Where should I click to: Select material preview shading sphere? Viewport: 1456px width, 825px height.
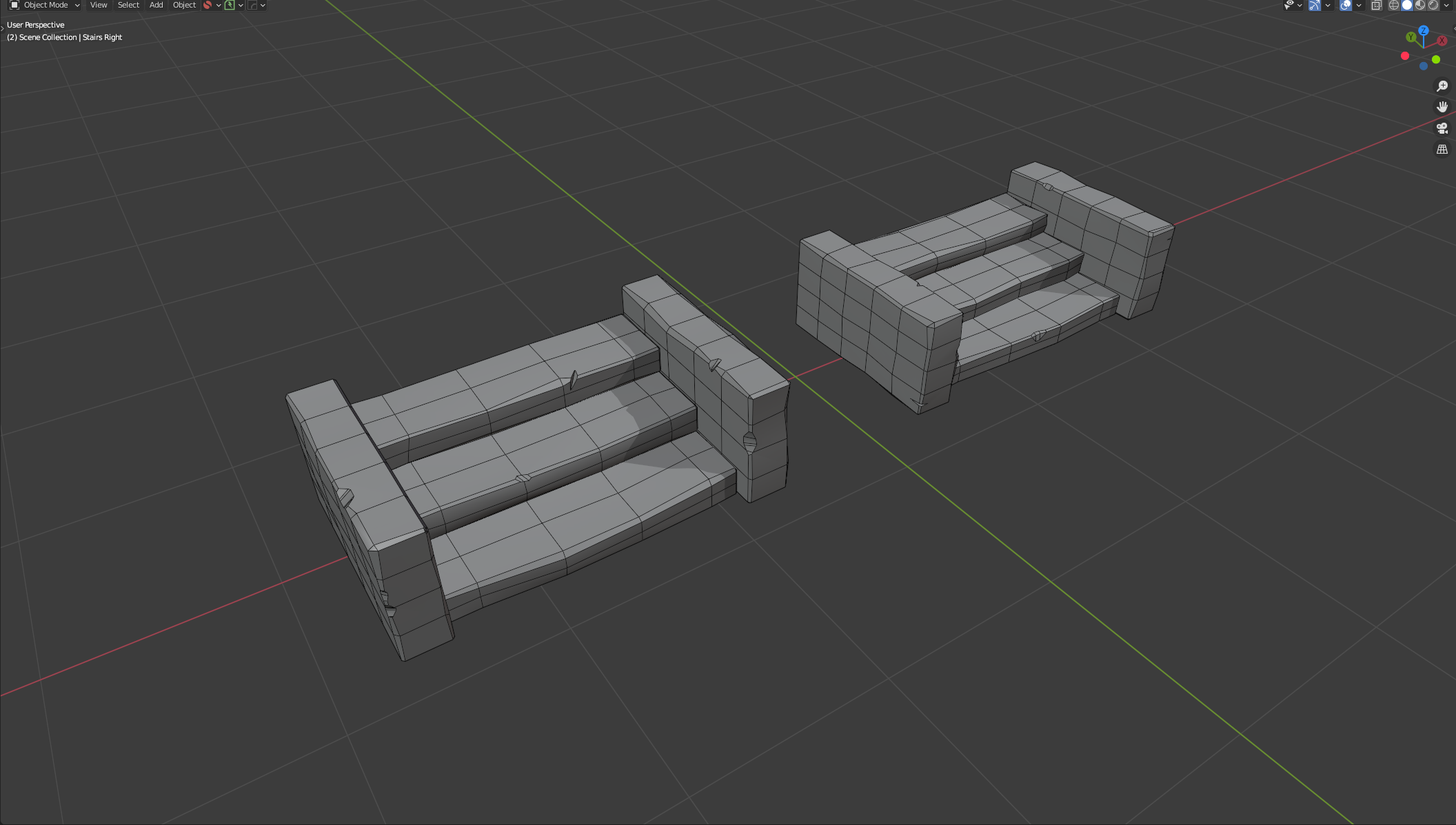pos(1420,5)
